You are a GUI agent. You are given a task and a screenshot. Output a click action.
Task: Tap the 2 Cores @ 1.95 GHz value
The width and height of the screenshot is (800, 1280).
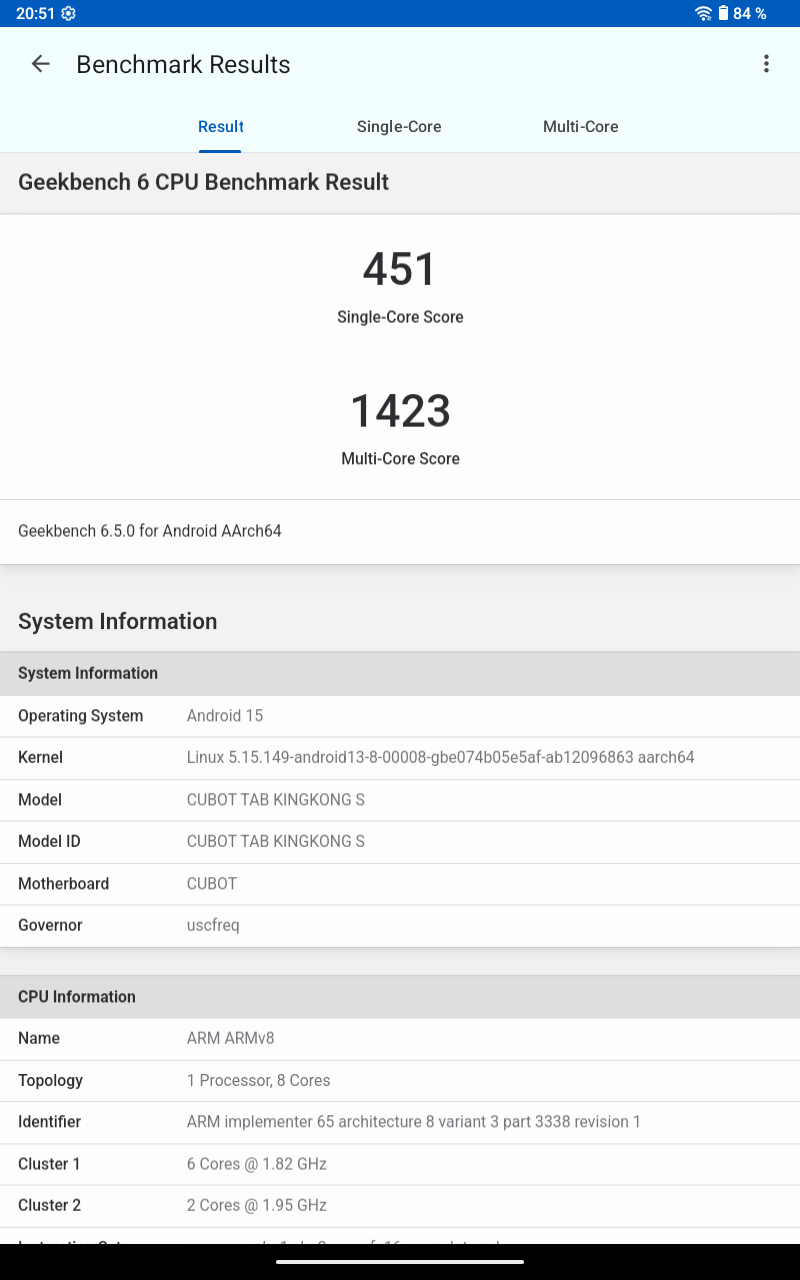257,1206
